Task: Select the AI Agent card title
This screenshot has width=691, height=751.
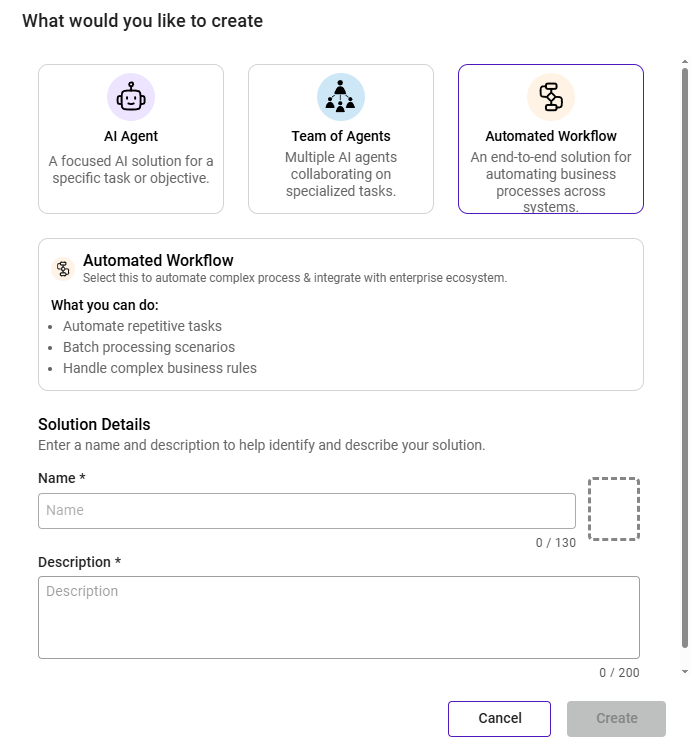Action: pos(131,136)
